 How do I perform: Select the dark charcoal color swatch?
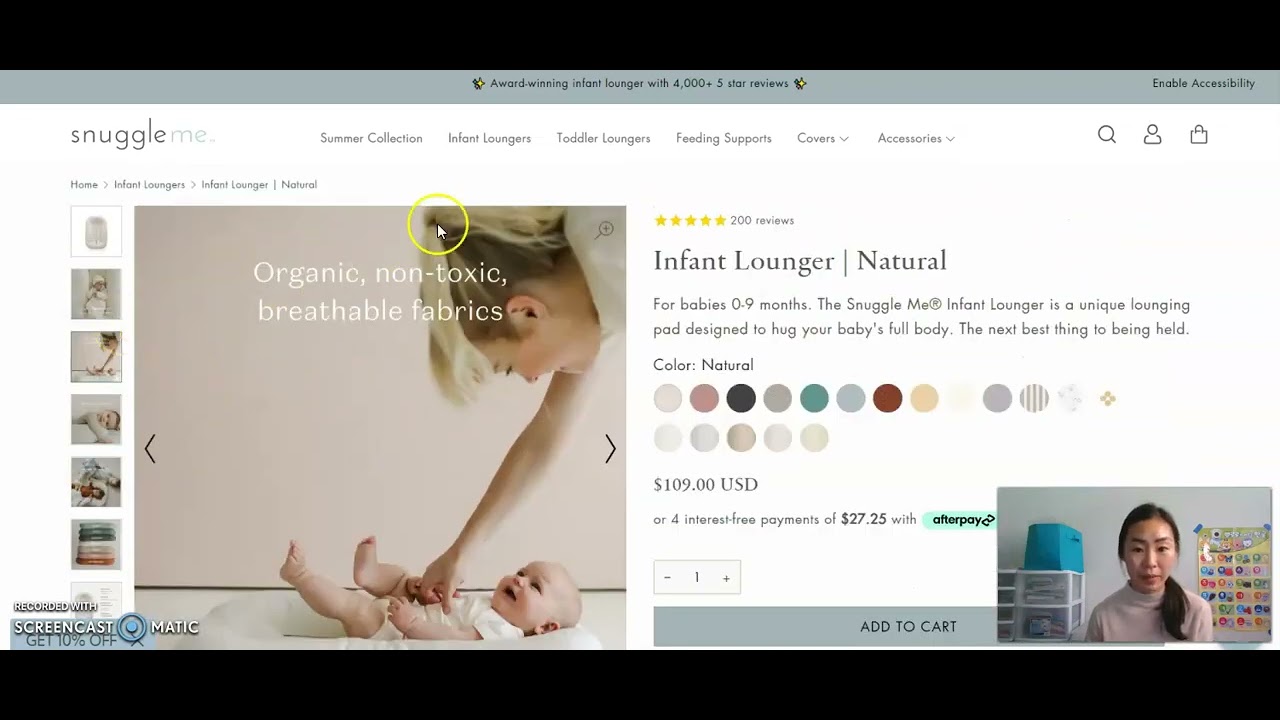click(741, 398)
